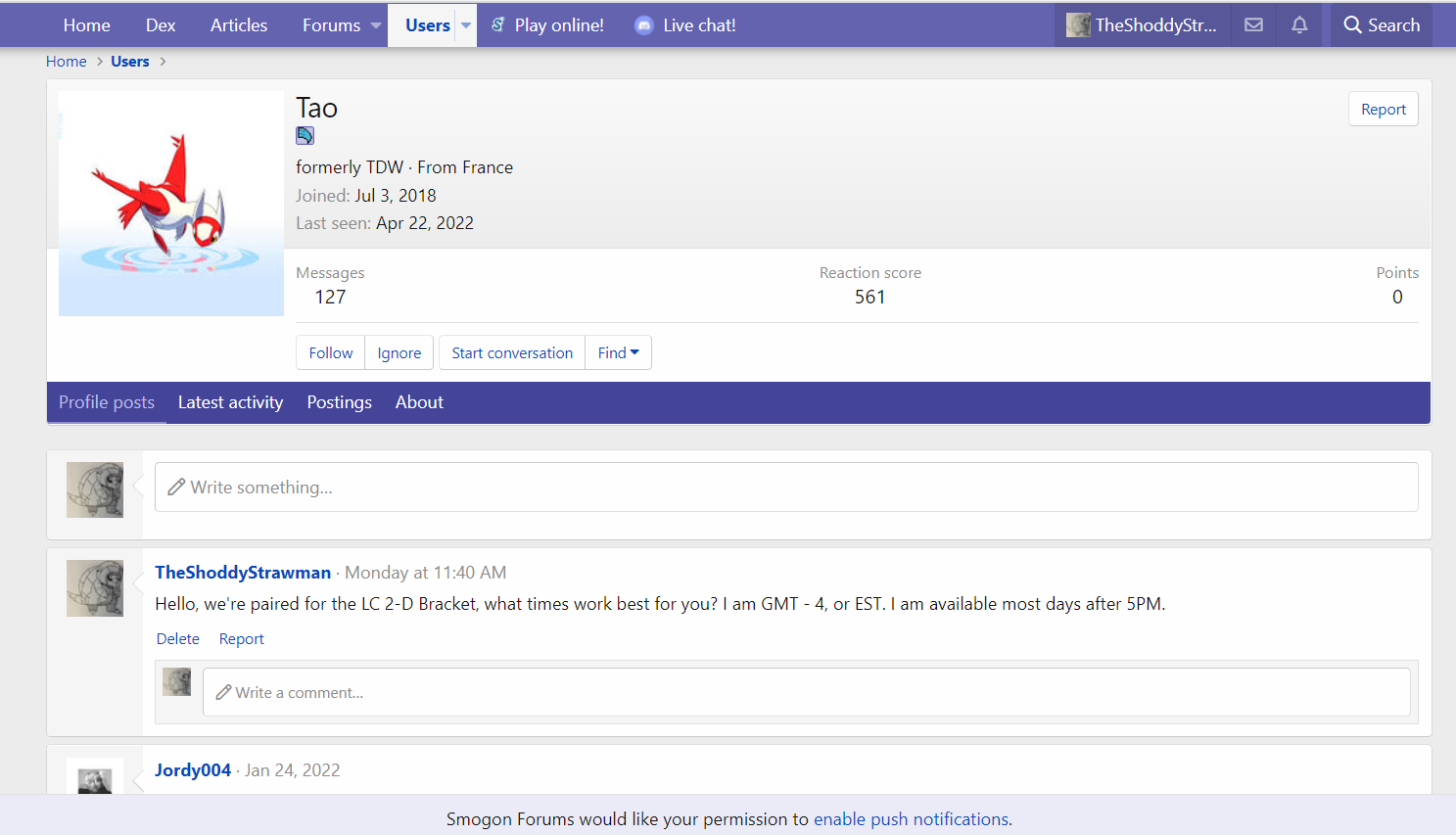Open the Jordy004 username link
Image resolution: width=1456 pixels, height=835 pixels.
pos(193,770)
